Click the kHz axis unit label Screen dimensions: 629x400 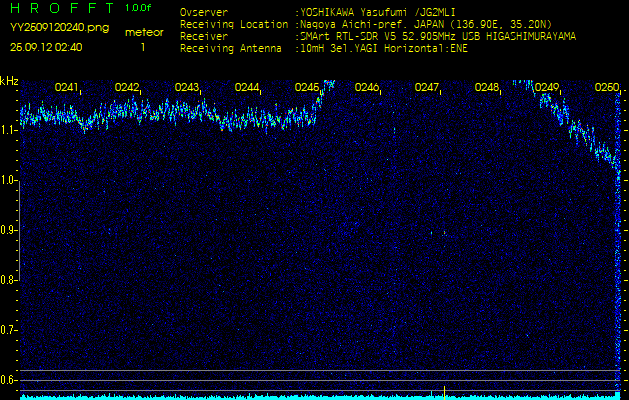(9, 81)
